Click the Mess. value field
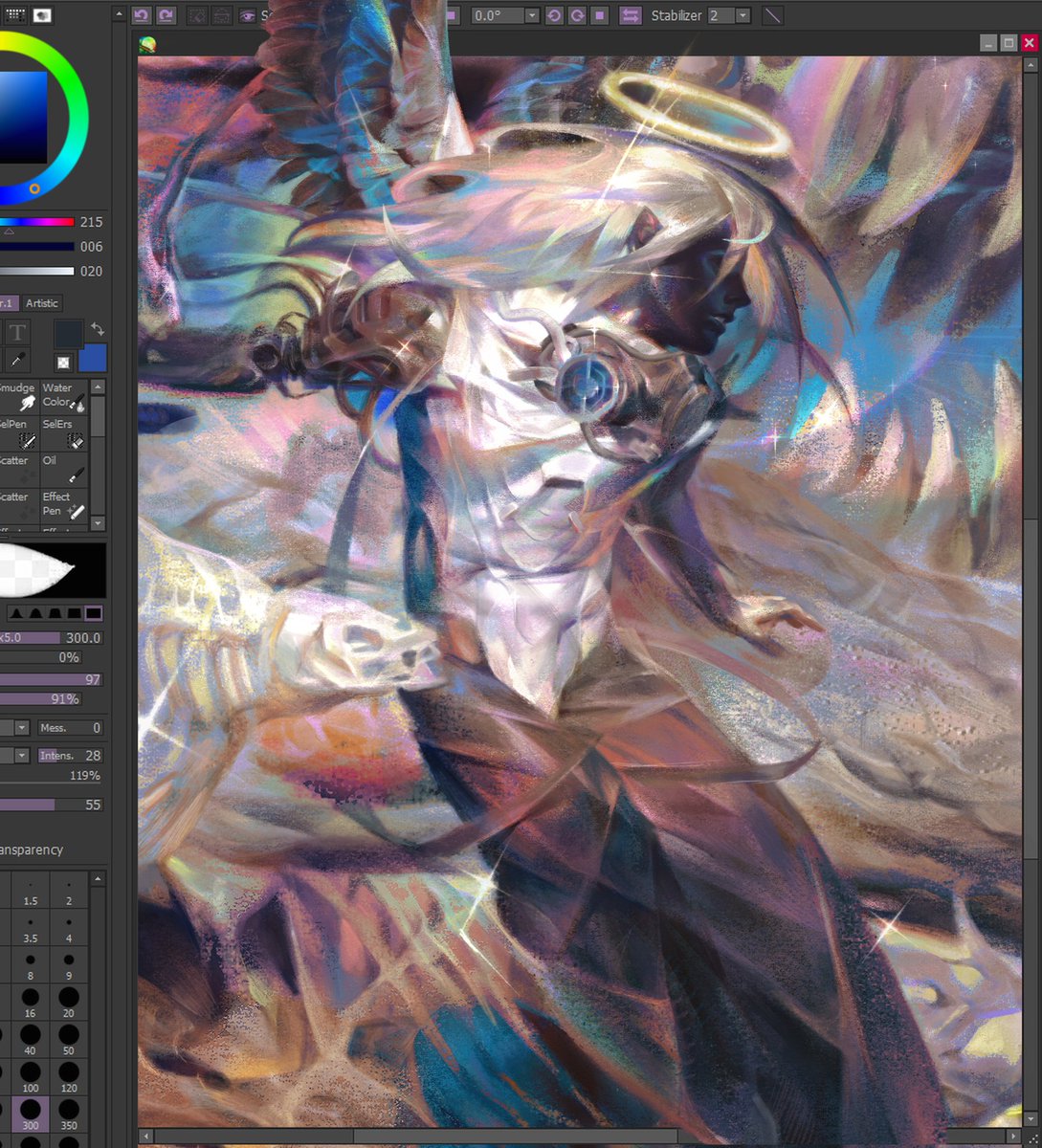The image size is (1042, 1148). (70, 728)
